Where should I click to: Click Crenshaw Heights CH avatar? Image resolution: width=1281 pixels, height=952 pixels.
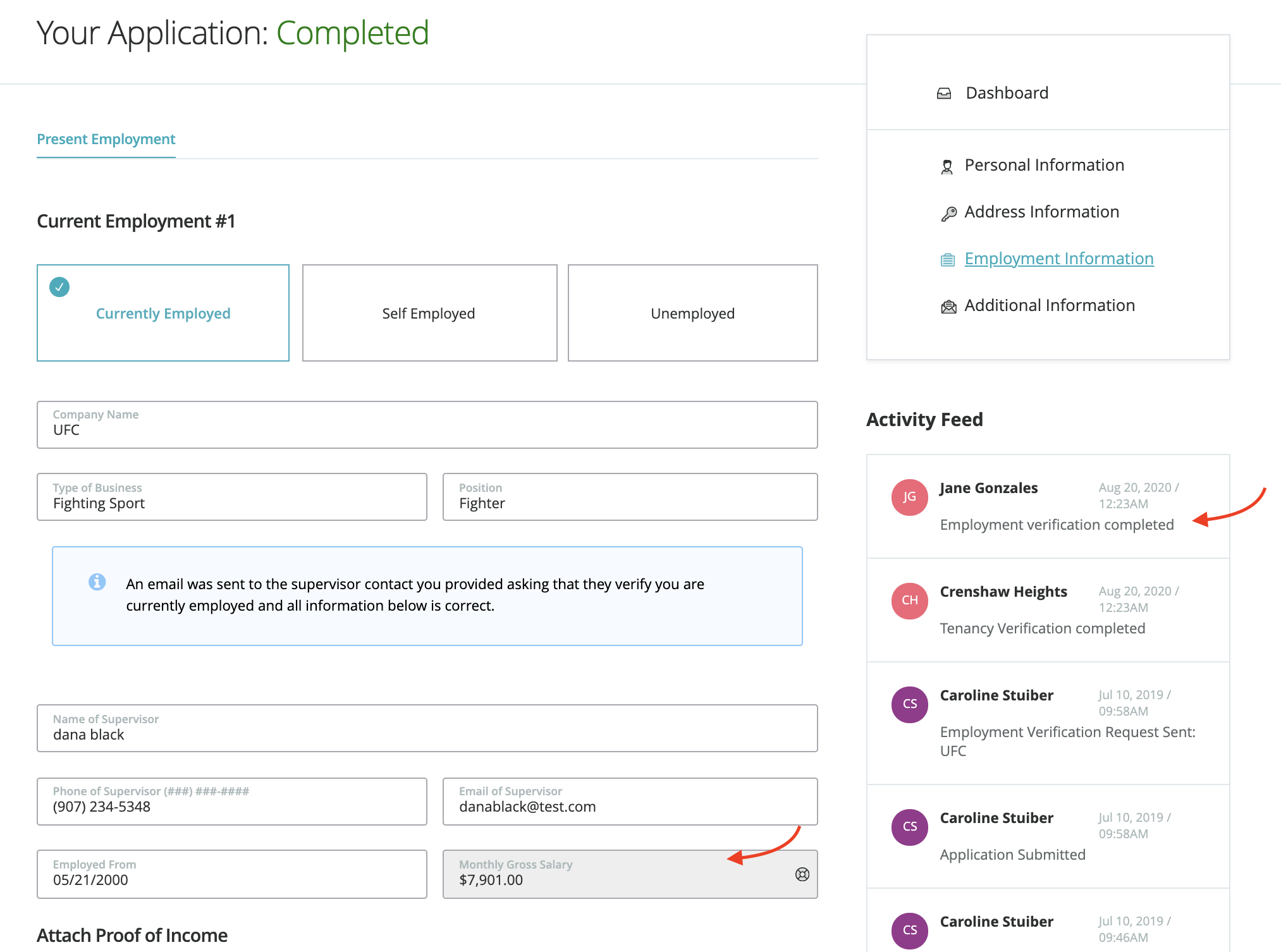point(909,601)
